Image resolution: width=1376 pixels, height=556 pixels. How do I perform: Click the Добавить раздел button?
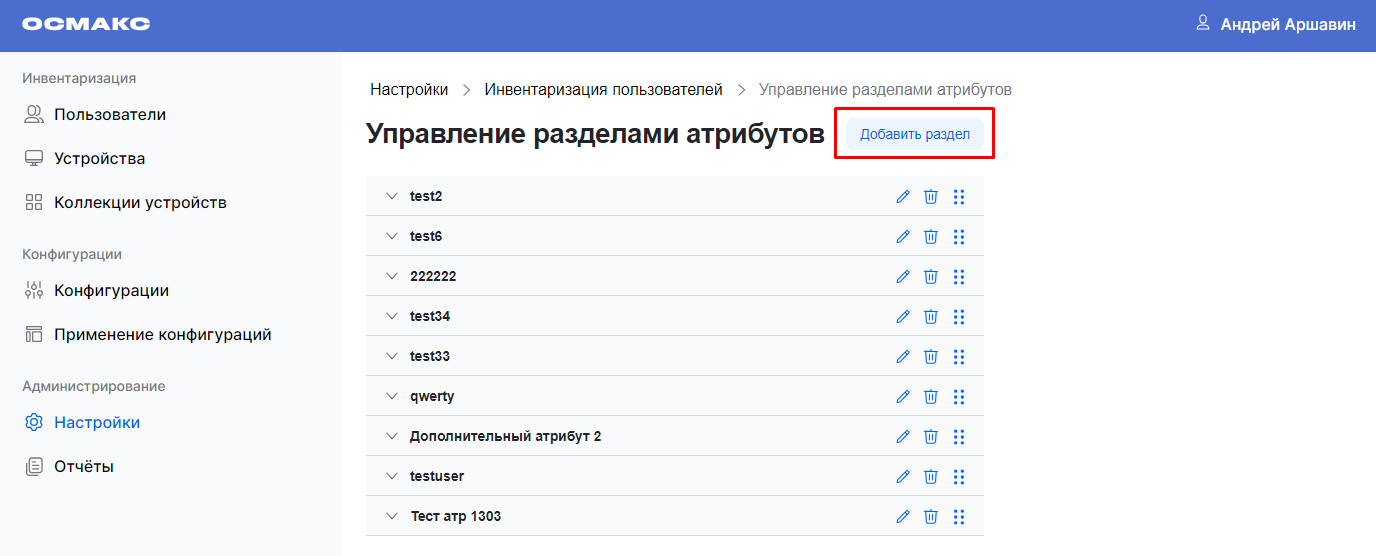point(914,135)
